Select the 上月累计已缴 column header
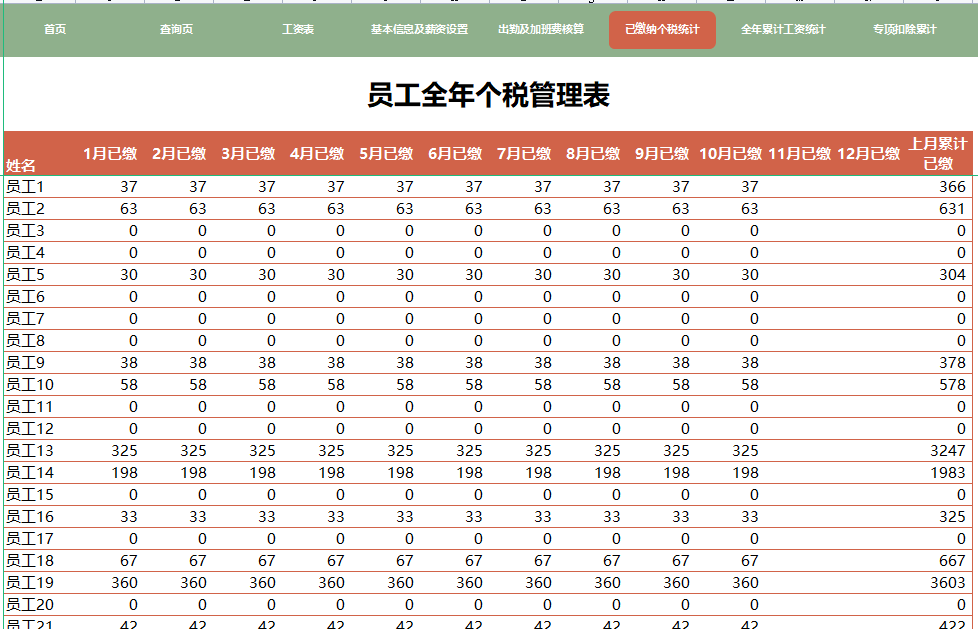 click(938, 154)
